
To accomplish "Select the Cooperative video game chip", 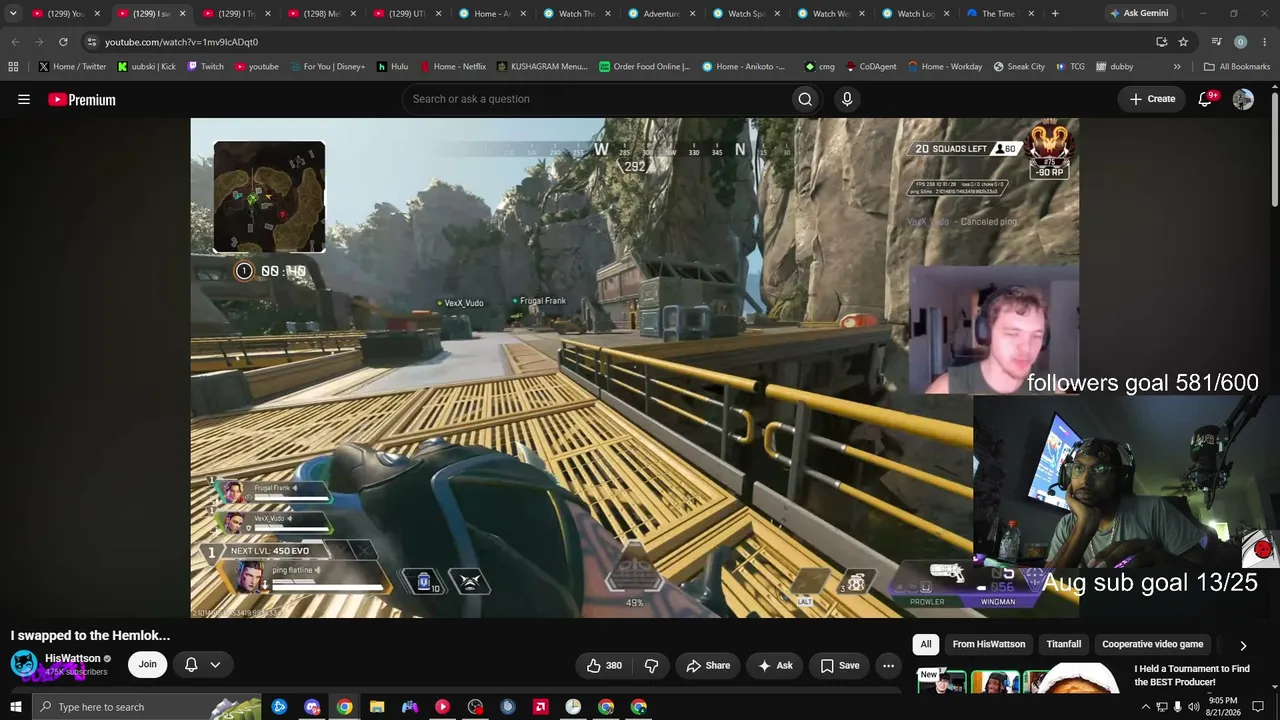I will pyautogui.click(x=1152, y=645).
